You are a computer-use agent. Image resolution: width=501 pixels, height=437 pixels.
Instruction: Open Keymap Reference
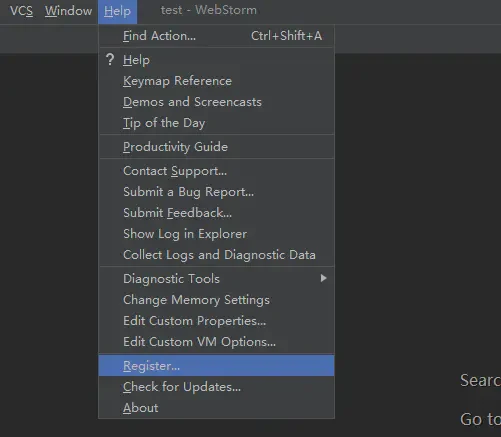coord(217,81)
